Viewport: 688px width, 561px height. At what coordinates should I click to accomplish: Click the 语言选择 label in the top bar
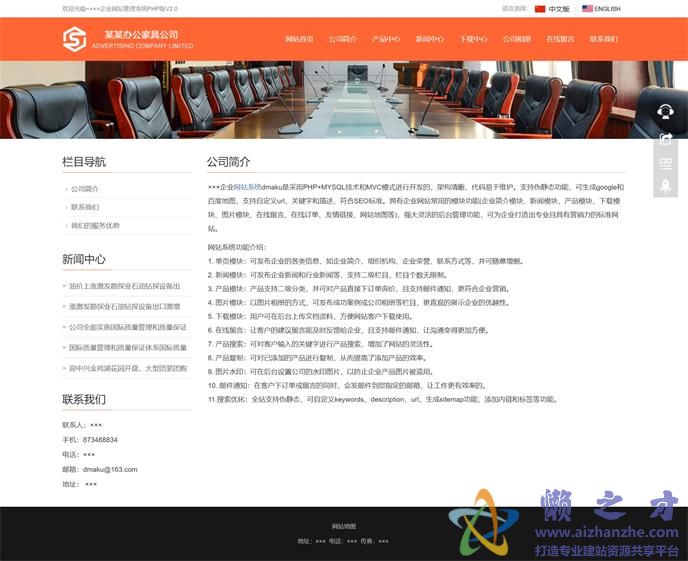point(514,8)
